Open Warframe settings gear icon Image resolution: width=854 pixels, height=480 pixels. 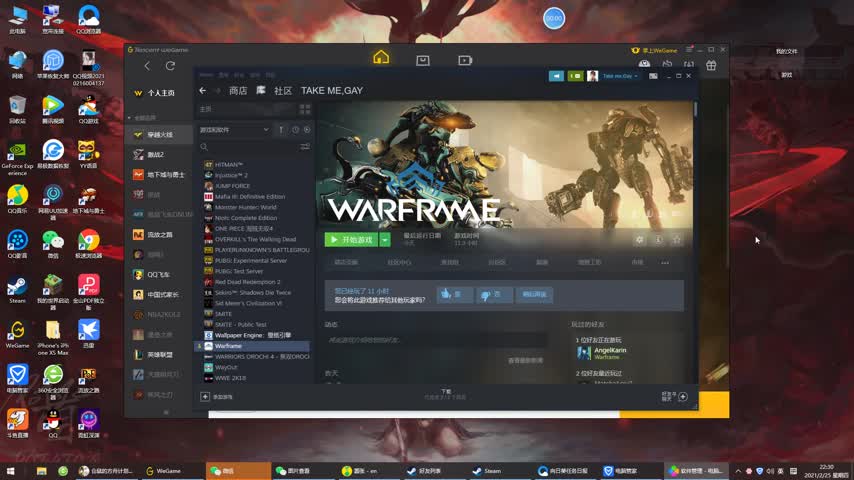(x=639, y=239)
